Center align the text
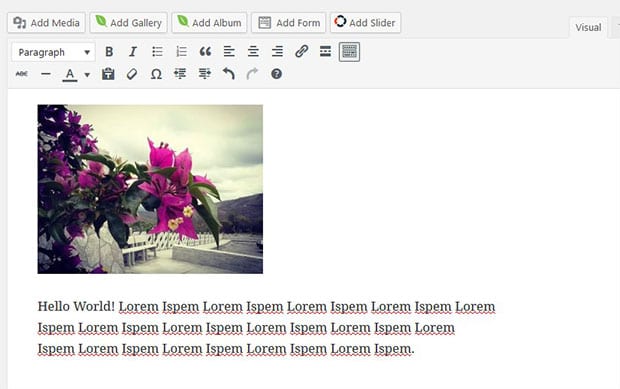The width and height of the screenshot is (620, 389). pos(253,52)
